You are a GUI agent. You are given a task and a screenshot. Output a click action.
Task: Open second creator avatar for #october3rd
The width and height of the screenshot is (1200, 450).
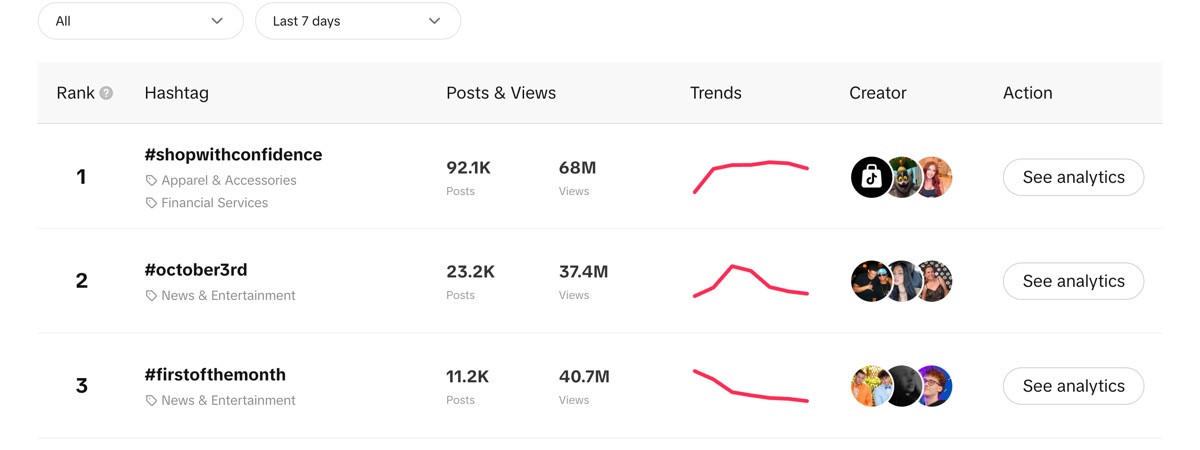[x=903, y=281]
